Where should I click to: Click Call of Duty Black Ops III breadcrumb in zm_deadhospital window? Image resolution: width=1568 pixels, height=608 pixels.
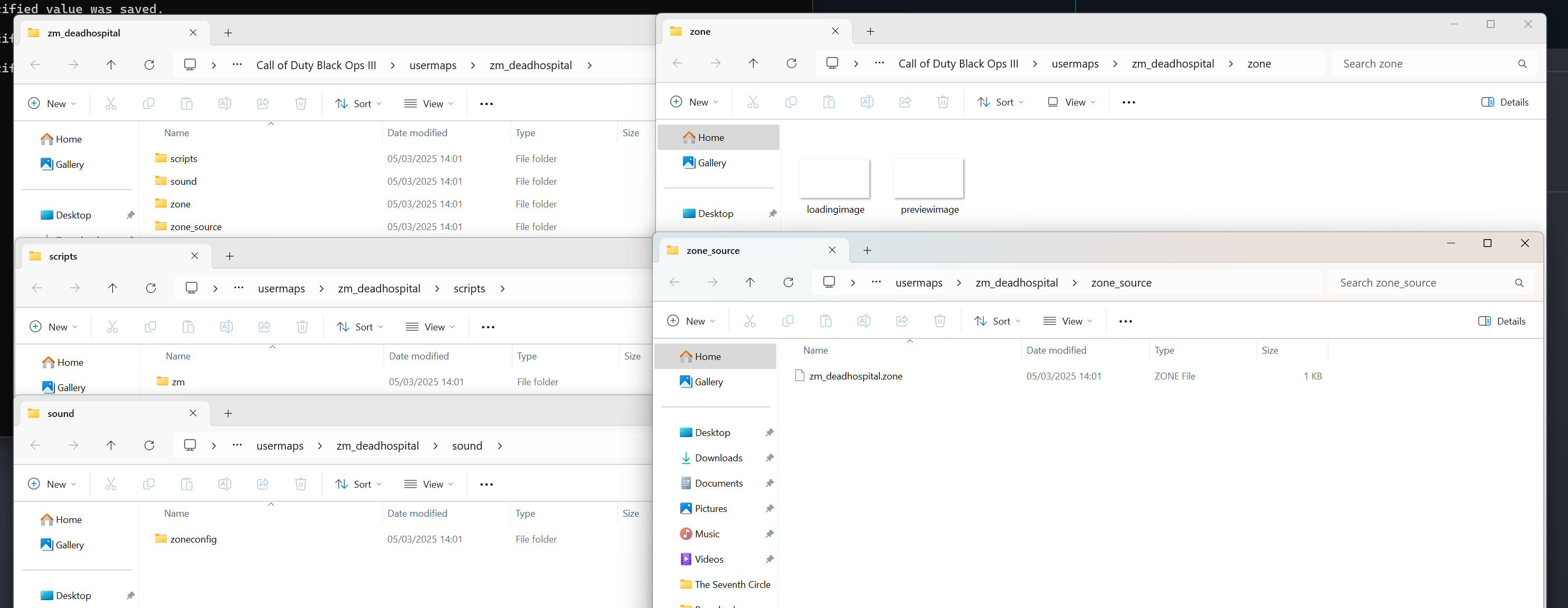point(316,65)
